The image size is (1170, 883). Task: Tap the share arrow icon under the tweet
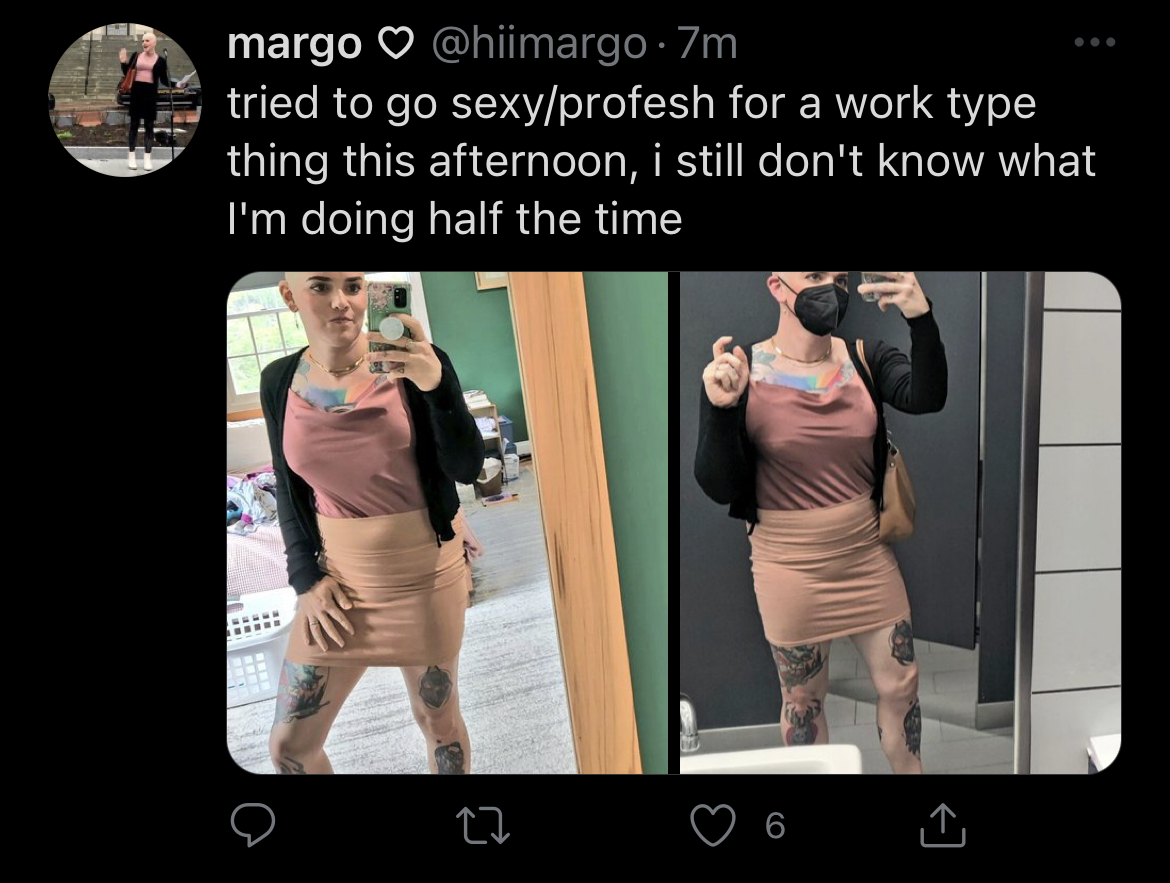click(942, 825)
